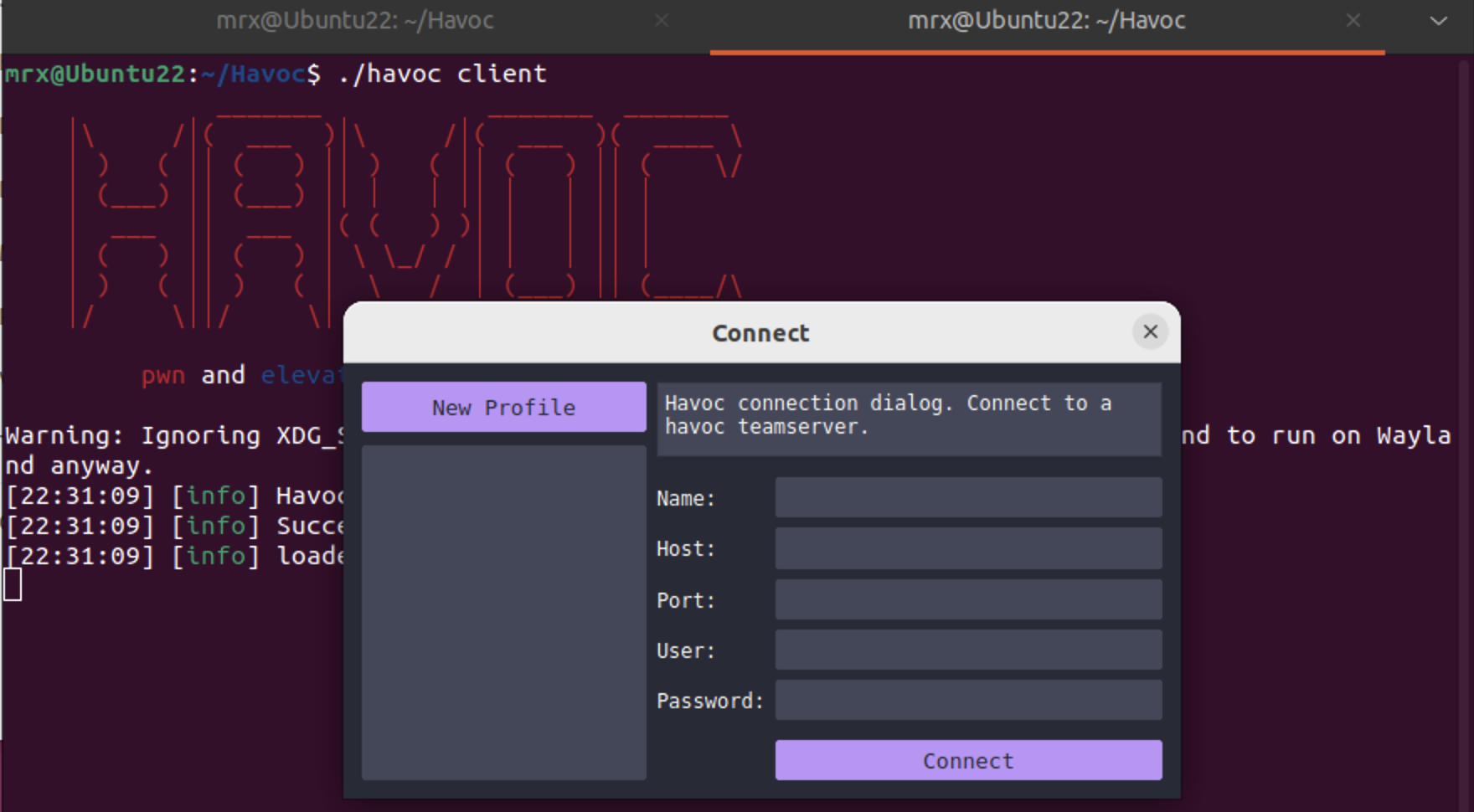Switch to the first terminal tab
This screenshot has width=1474, height=812.
(355, 21)
